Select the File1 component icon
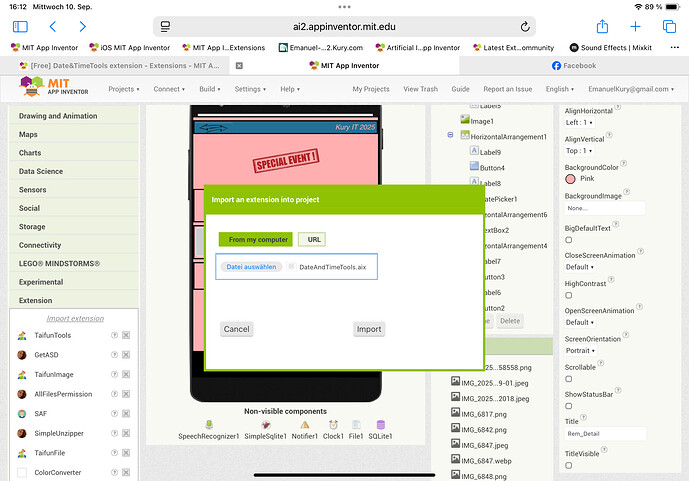 coord(356,424)
